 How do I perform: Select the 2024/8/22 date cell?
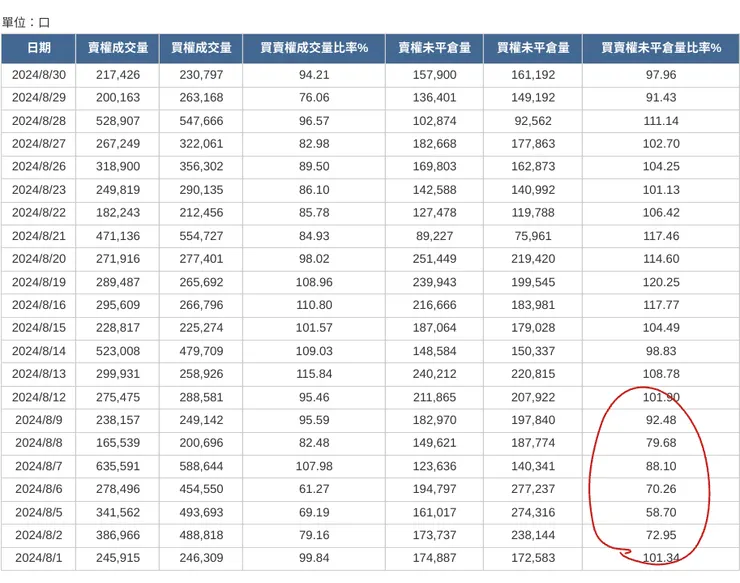coord(39,213)
